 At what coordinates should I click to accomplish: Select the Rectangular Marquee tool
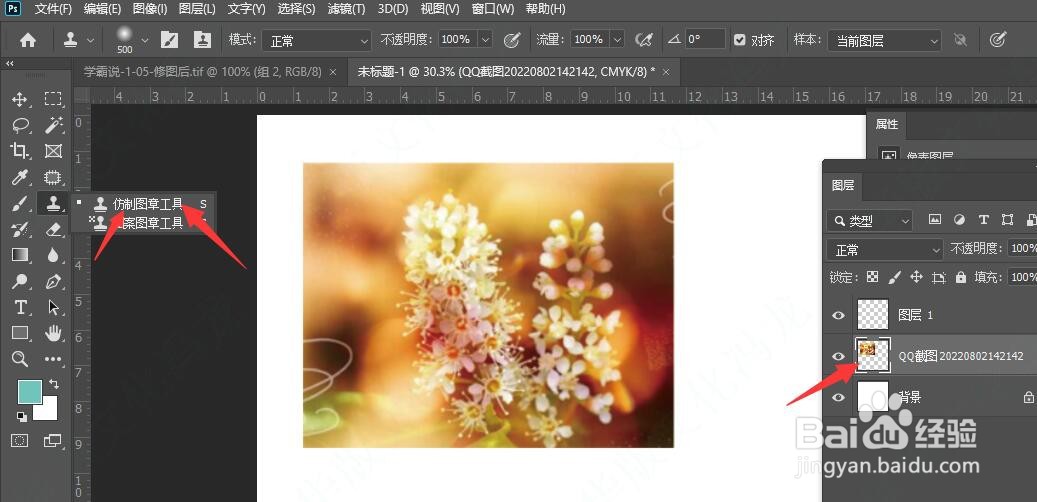pyautogui.click(x=53, y=100)
